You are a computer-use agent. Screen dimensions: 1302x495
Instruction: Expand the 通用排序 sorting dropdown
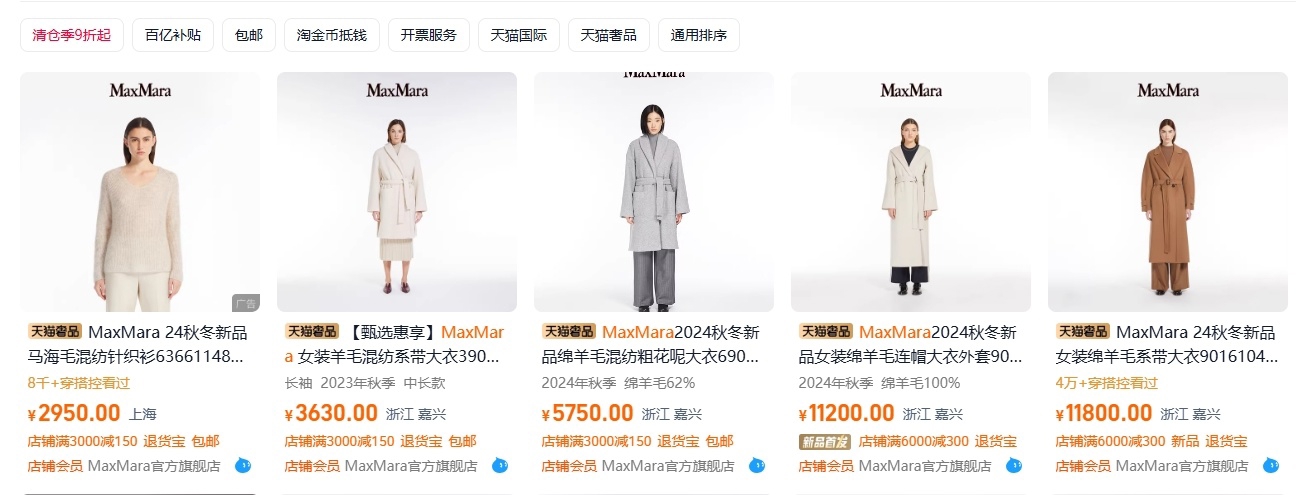(x=699, y=35)
